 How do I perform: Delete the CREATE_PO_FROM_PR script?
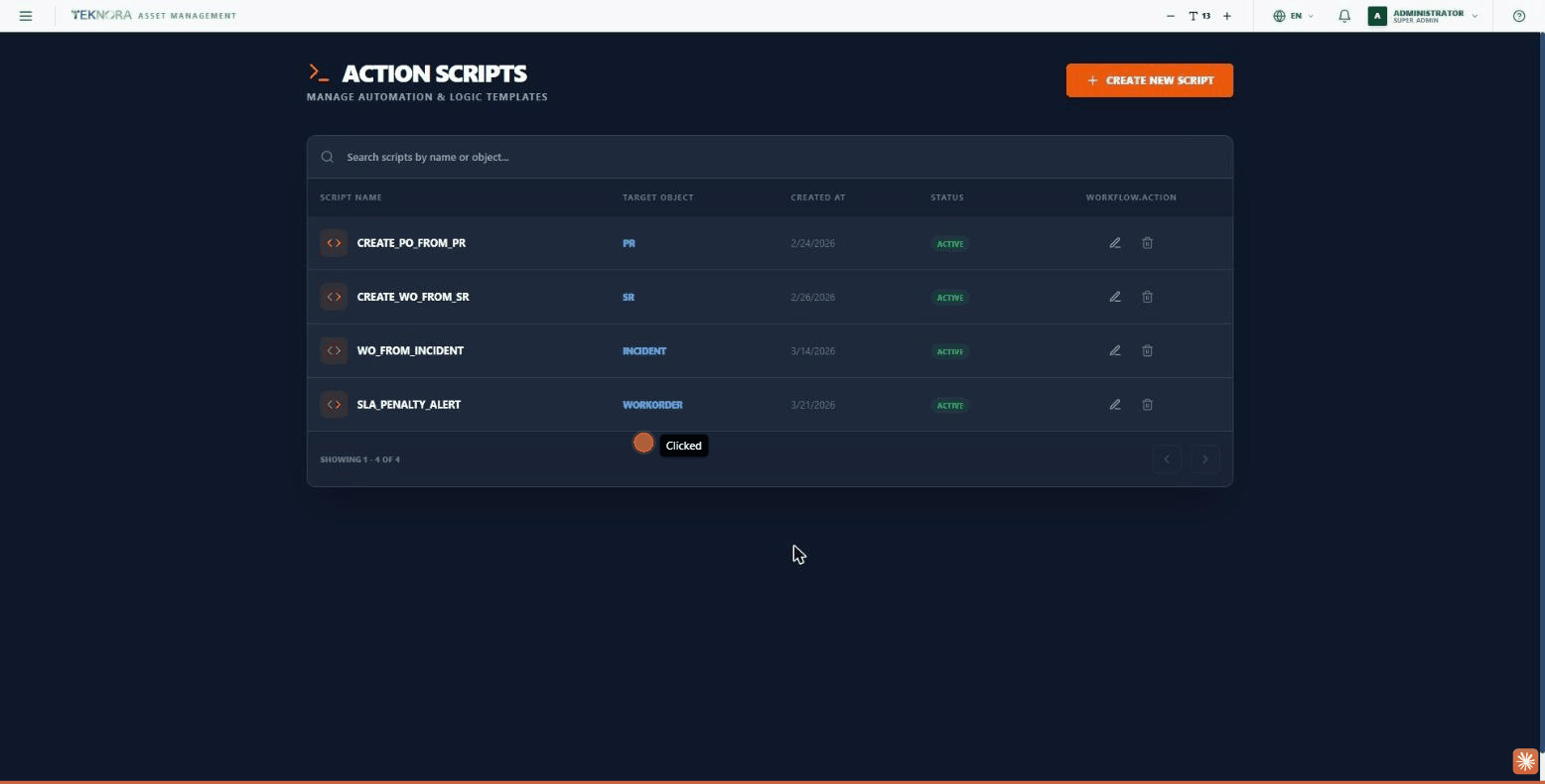[x=1147, y=243]
